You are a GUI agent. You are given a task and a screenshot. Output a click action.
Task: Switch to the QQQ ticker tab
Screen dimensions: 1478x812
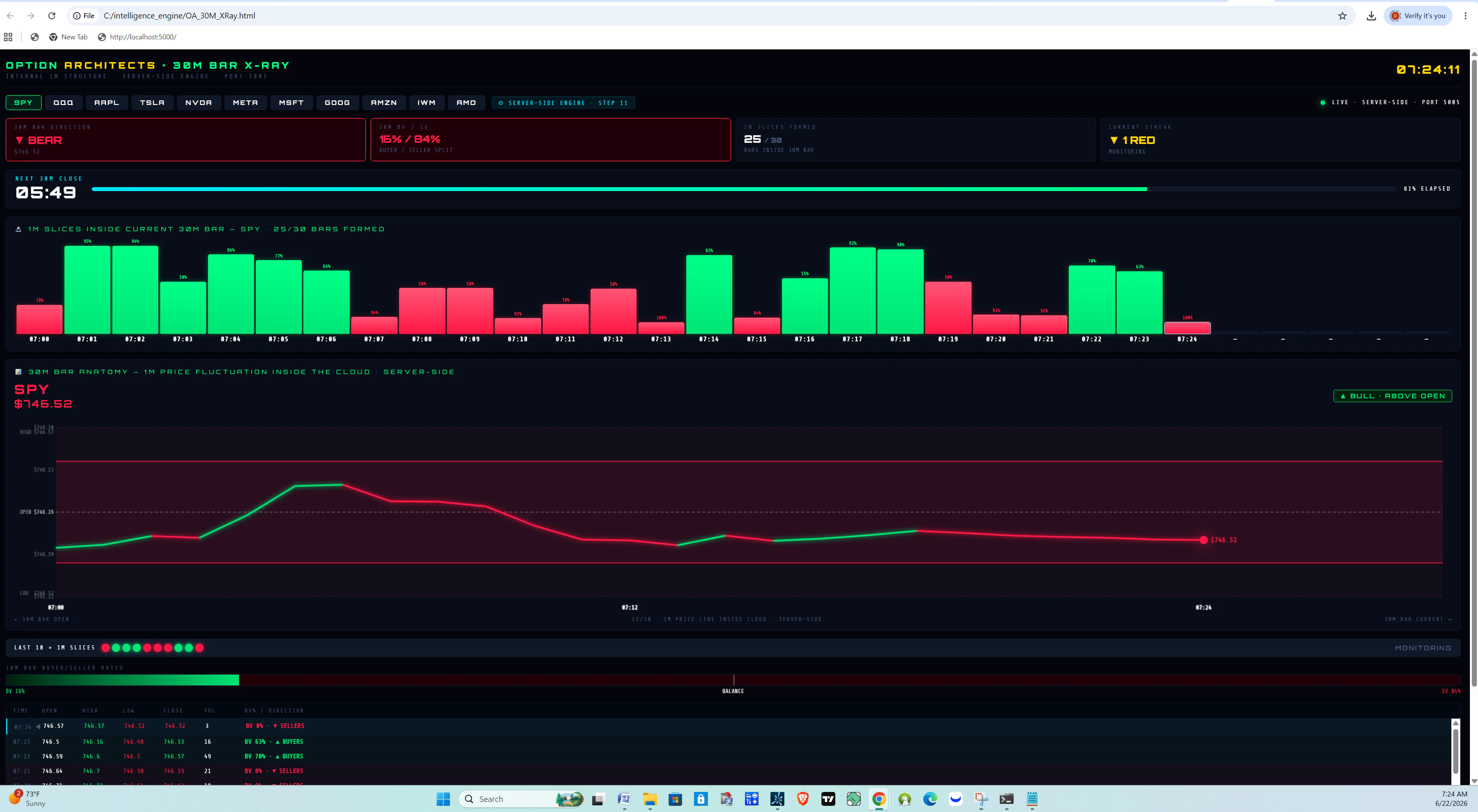coord(63,103)
